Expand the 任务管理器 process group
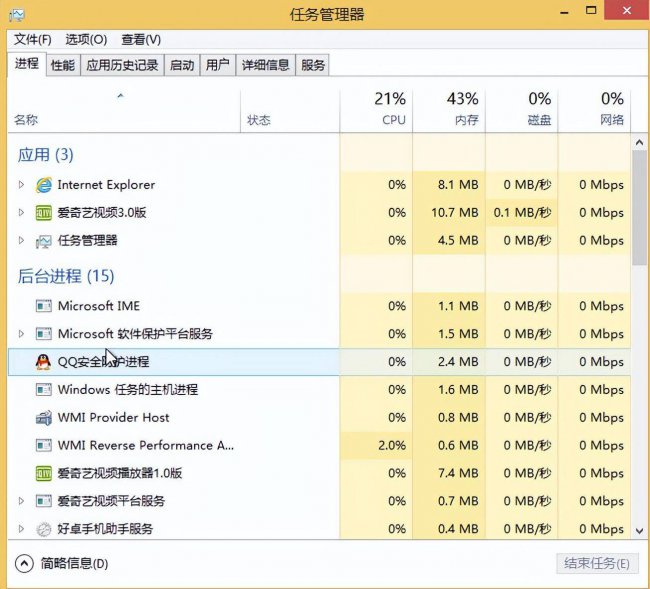Screen dimensions: 650x589 click(21, 240)
